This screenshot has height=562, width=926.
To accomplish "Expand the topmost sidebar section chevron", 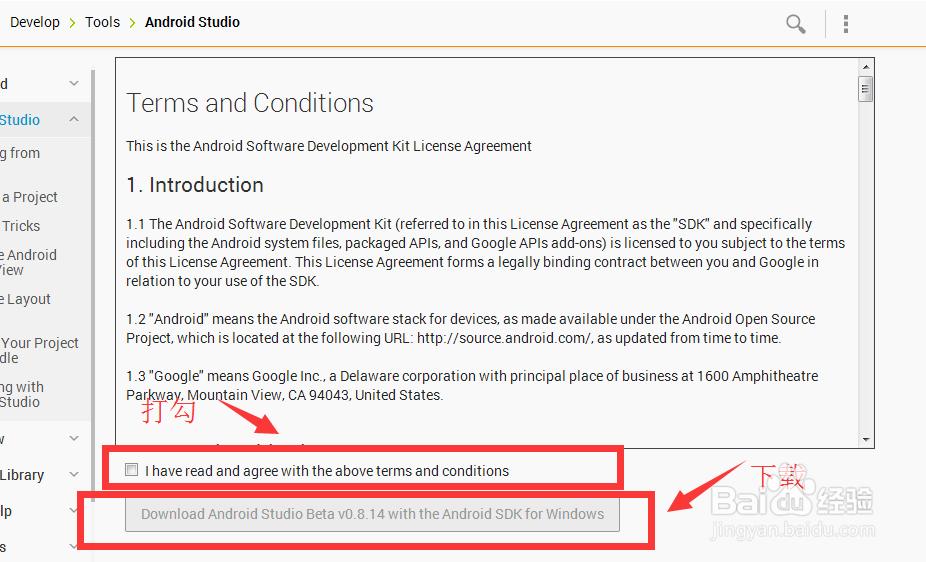I will coord(74,83).
